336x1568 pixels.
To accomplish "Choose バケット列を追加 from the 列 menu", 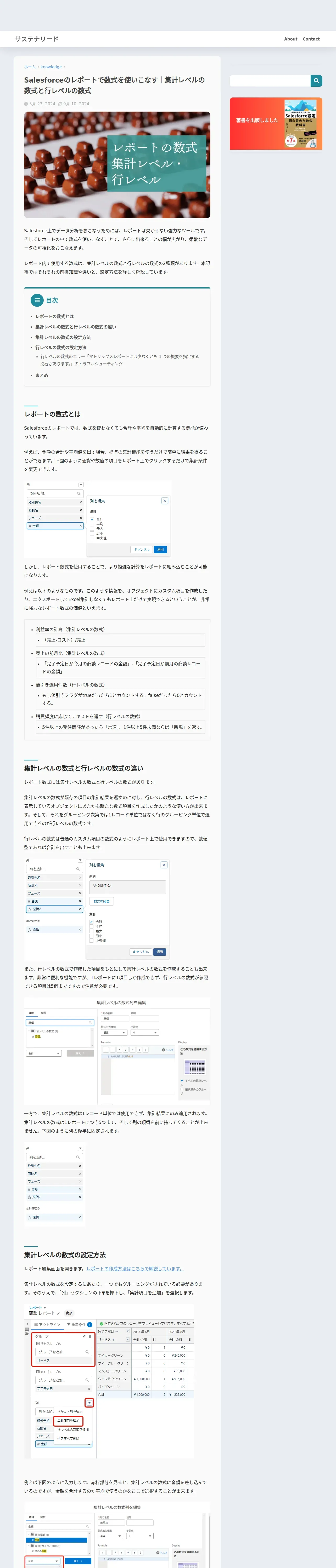I will click(x=70, y=1411).
